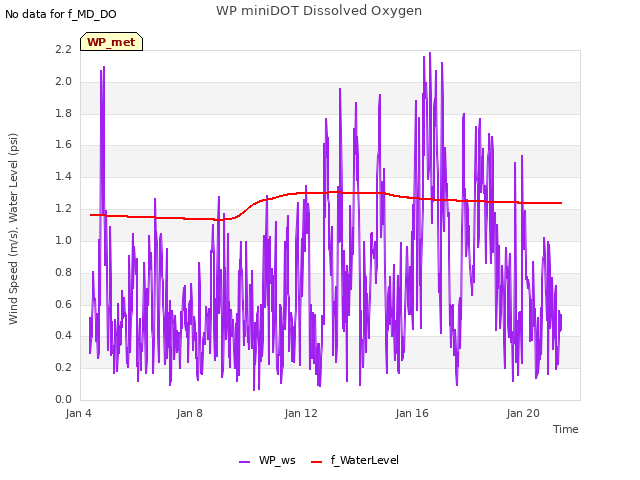Click the Jan 4 x-axis tick label
The width and height of the screenshot is (640, 480).
(x=78, y=413)
